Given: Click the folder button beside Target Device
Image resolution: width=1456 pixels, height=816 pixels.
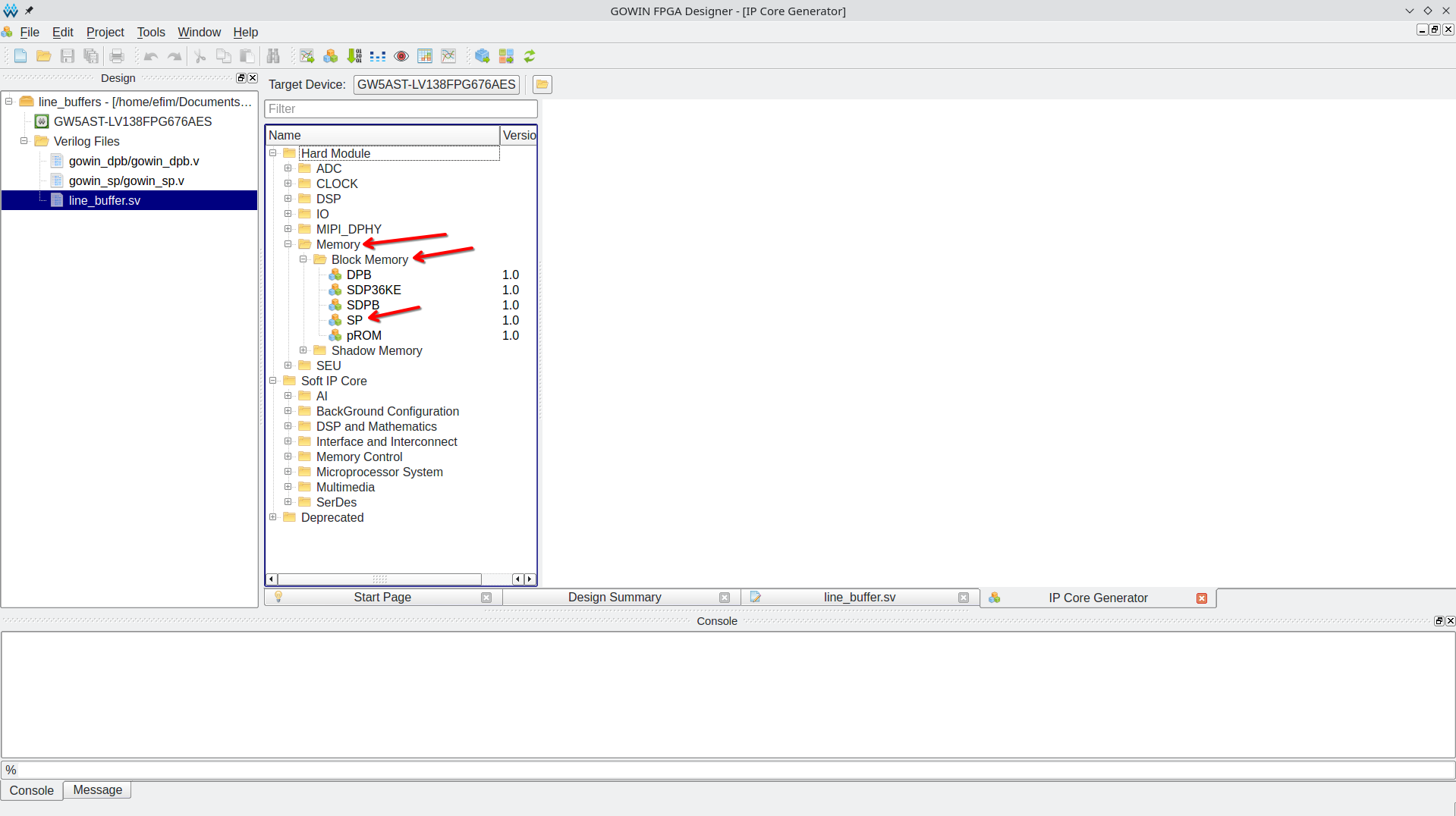Looking at the screenshot, I should 542,84.
